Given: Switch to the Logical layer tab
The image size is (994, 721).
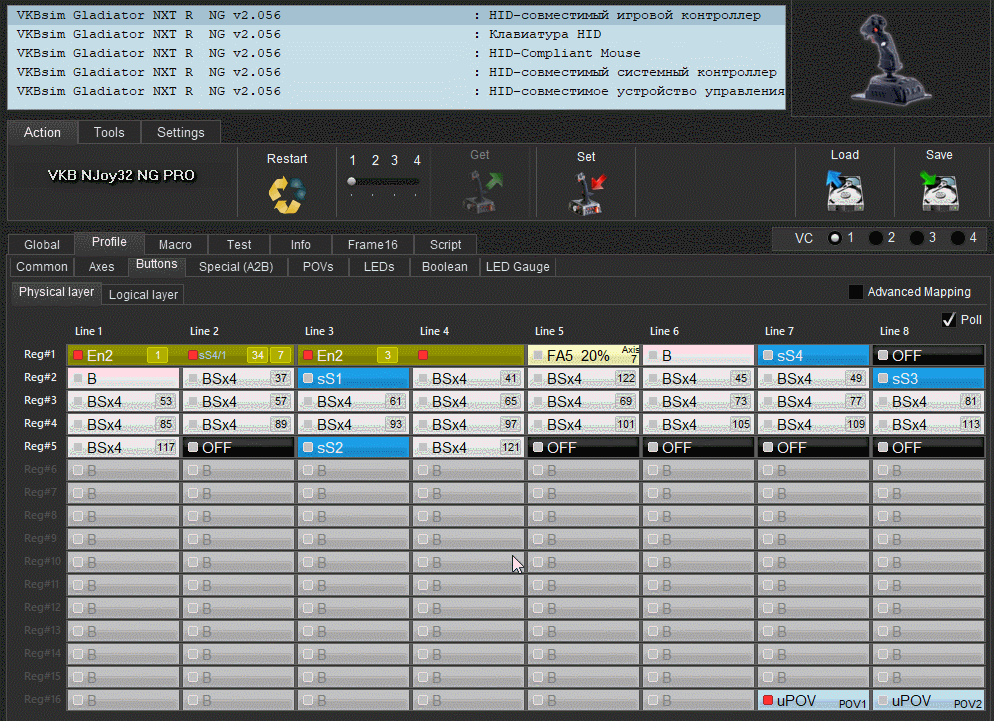Looking at the screenshot, I should (143, 294).
